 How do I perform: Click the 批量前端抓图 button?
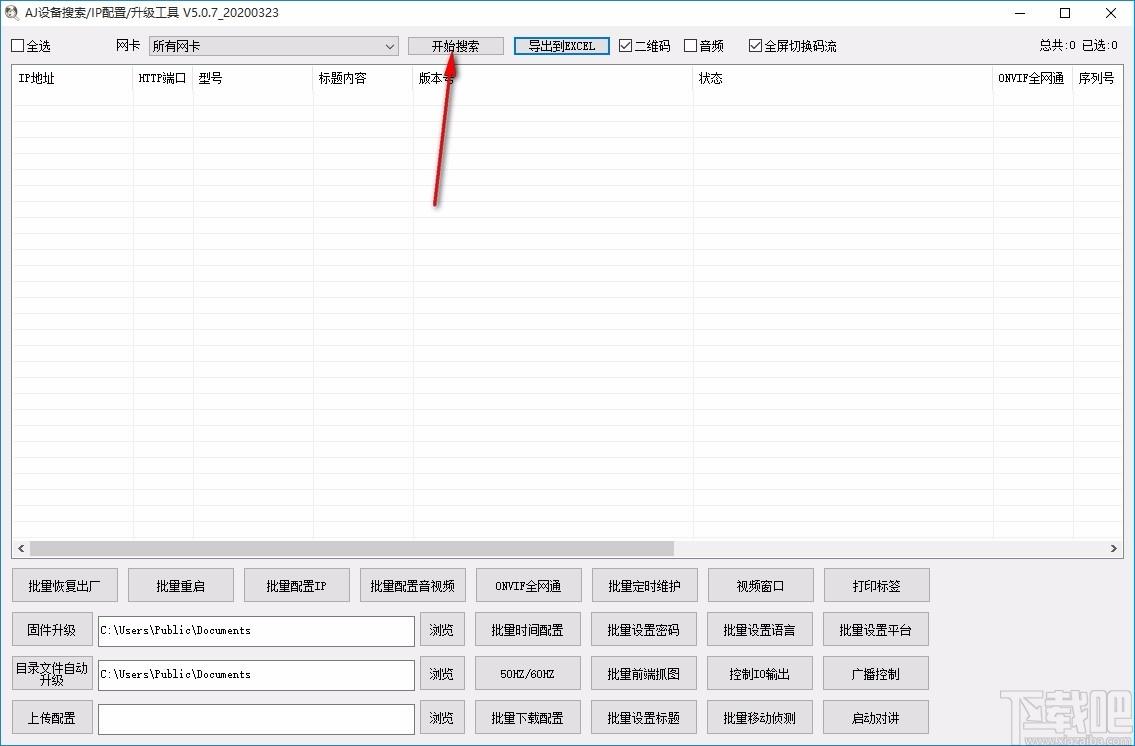(x=644, y=674)
